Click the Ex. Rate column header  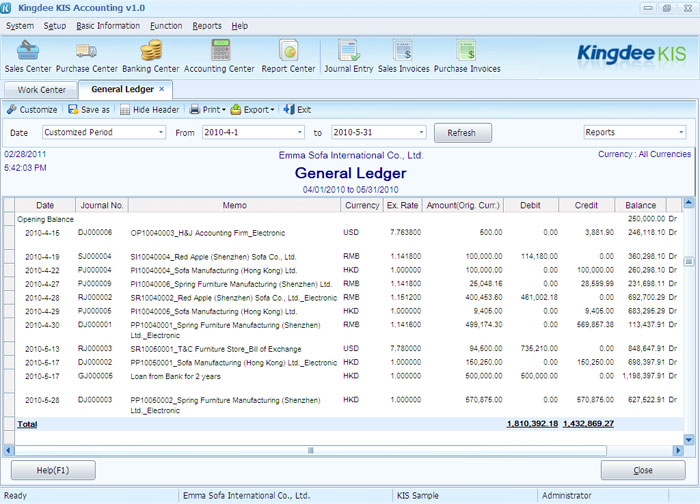tap(402, 205)
